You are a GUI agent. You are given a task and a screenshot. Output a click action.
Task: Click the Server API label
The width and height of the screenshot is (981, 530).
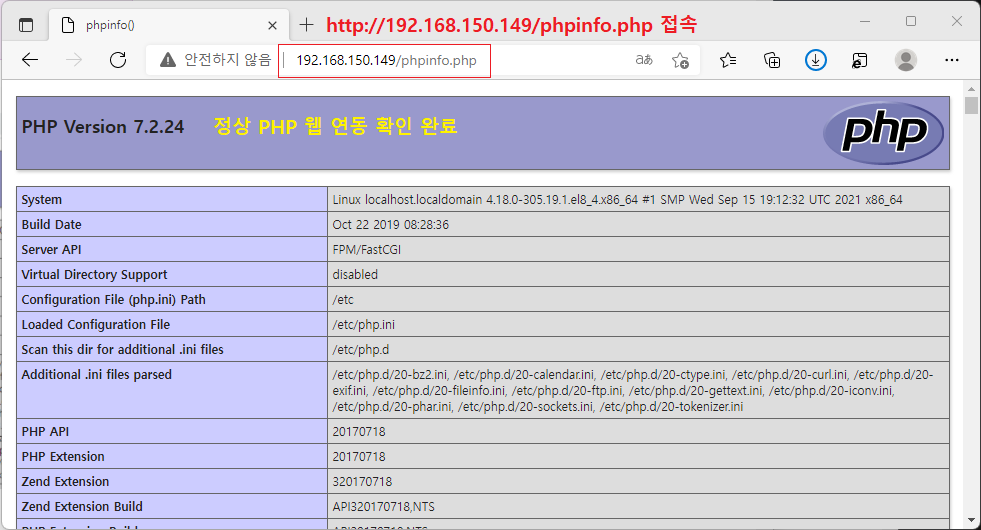point(51,250)
